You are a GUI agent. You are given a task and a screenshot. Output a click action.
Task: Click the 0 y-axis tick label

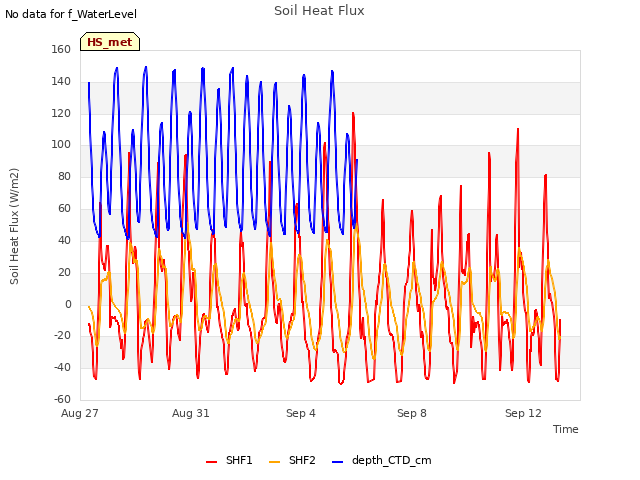pos(68,304)
